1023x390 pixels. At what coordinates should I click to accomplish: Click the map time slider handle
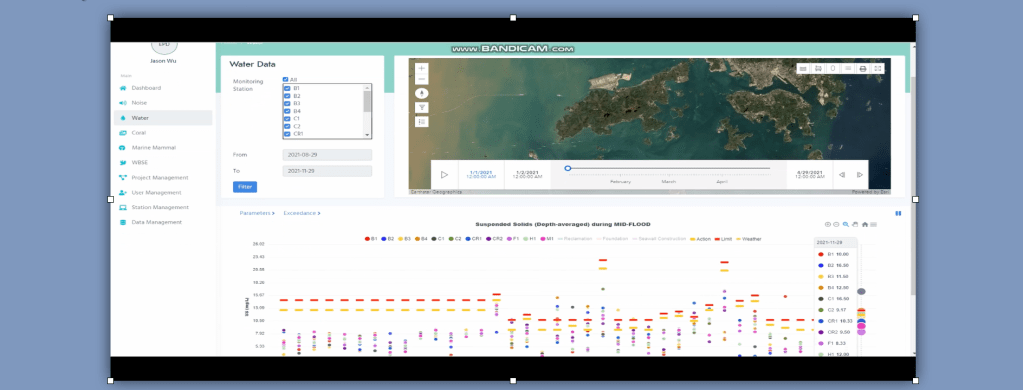(x=568, y=168)
